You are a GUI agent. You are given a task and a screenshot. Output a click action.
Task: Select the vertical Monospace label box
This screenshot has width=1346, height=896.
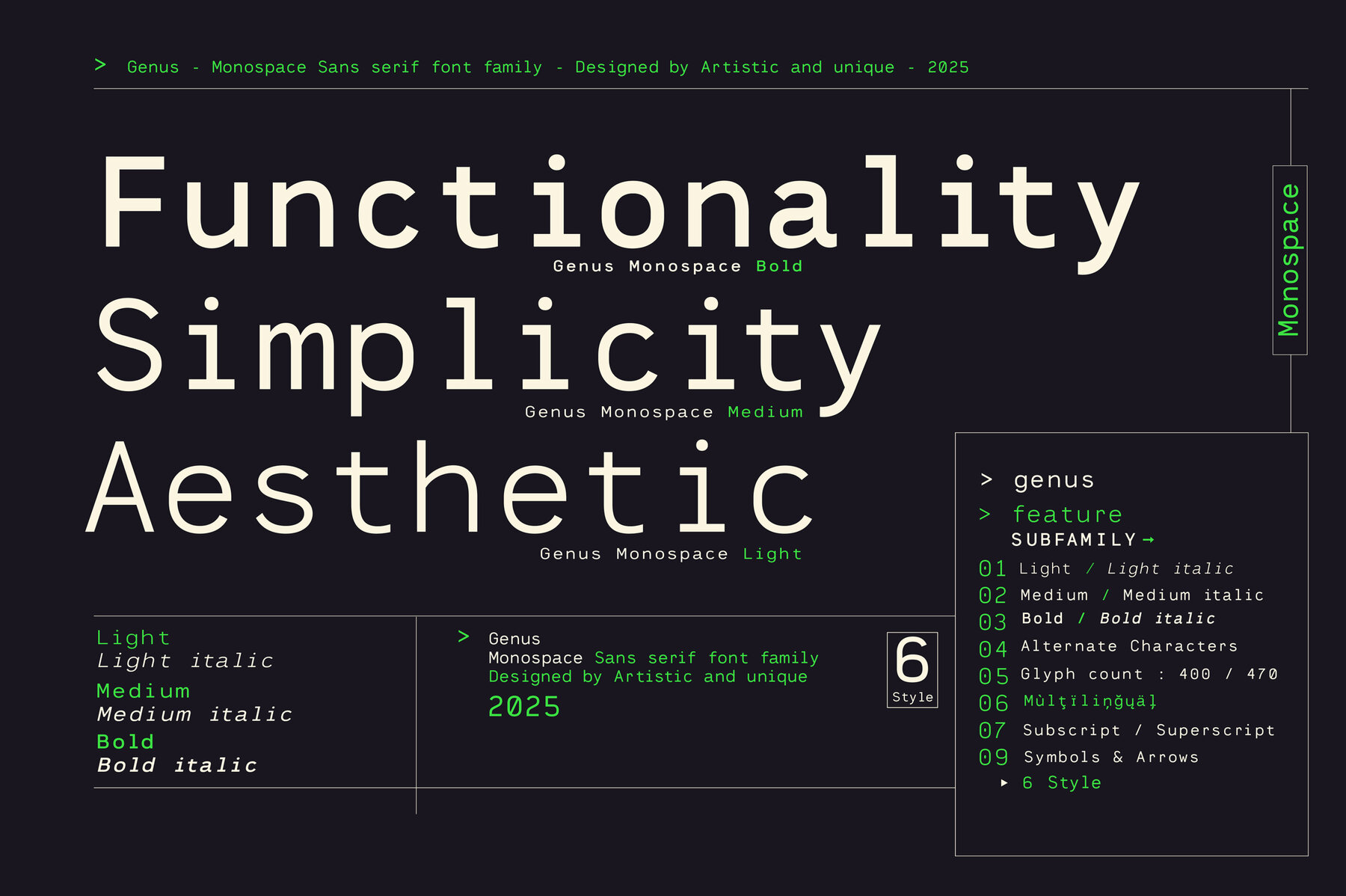click(x=1289, y=260)
